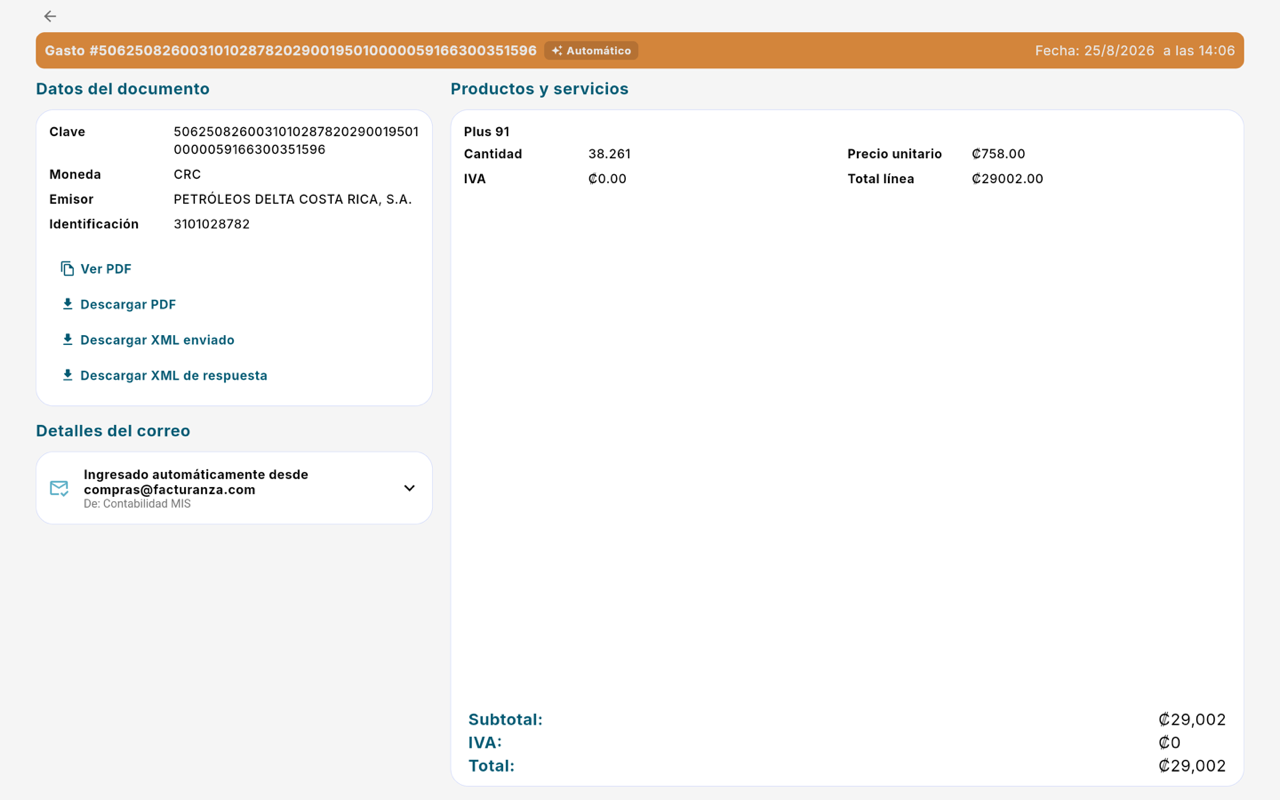Click the Ver PDF document icon
This screenshot has width=1280, height=800.
(67, 269)
